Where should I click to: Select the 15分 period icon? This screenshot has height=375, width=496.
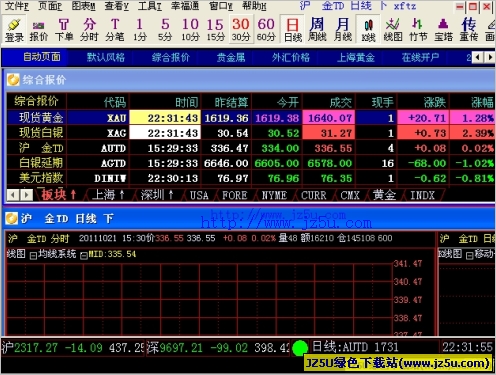pyautogui.click(x=215, y=30)
